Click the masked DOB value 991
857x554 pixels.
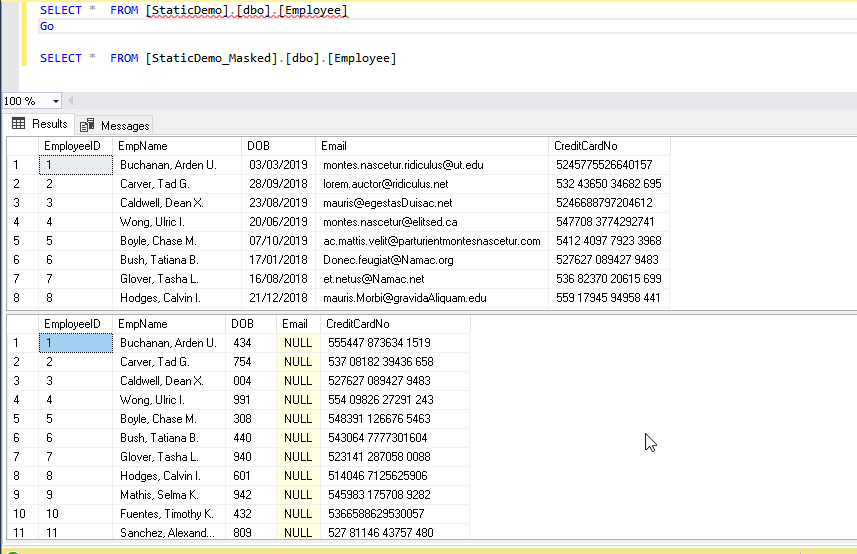tap(242, 400)
